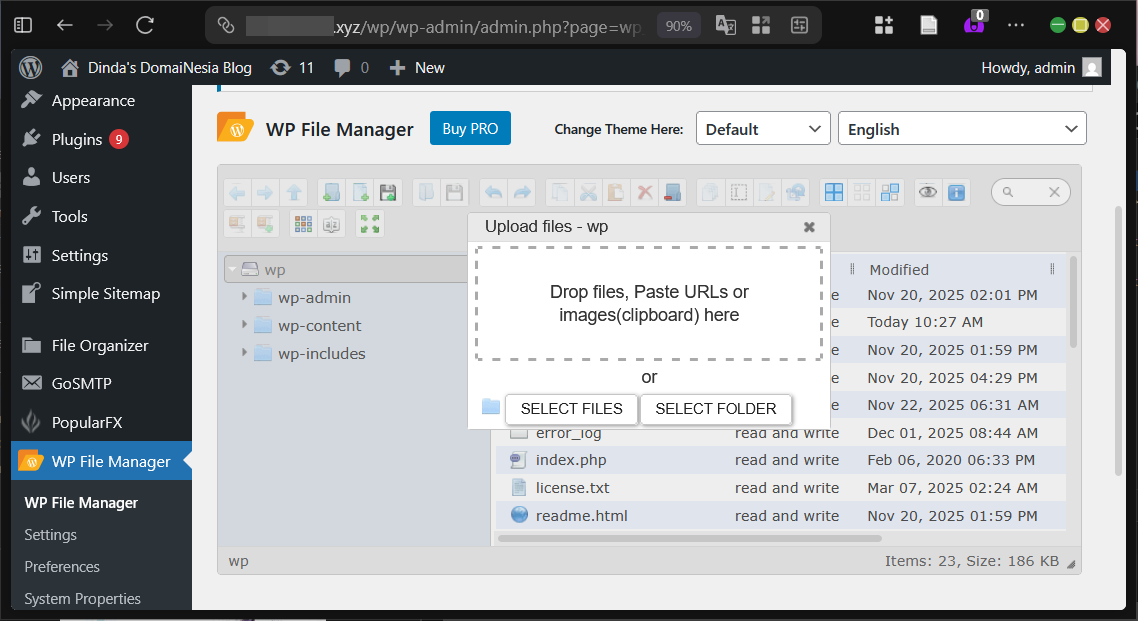Expand the wp-content folder
This screenshot has height=621, width=1138.
[245, 325]
